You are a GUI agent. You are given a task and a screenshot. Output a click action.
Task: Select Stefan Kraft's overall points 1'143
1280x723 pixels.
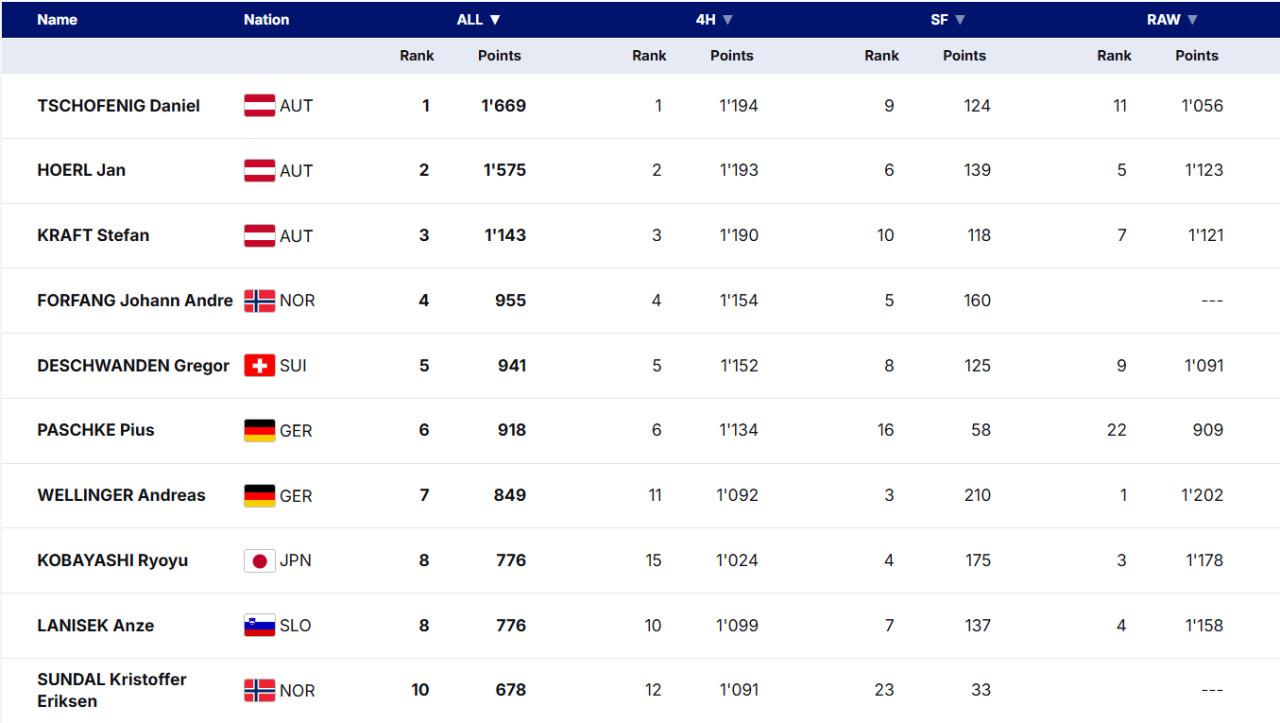coord(505,235)
